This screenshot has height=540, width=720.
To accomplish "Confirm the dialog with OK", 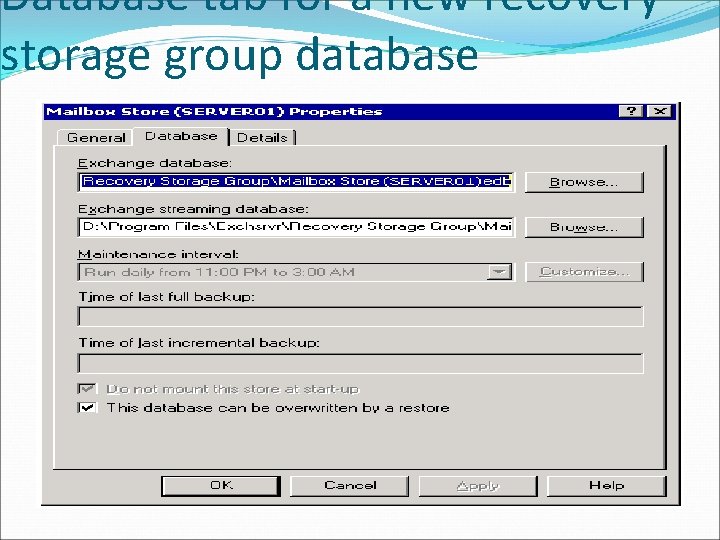I will (221, 486).
